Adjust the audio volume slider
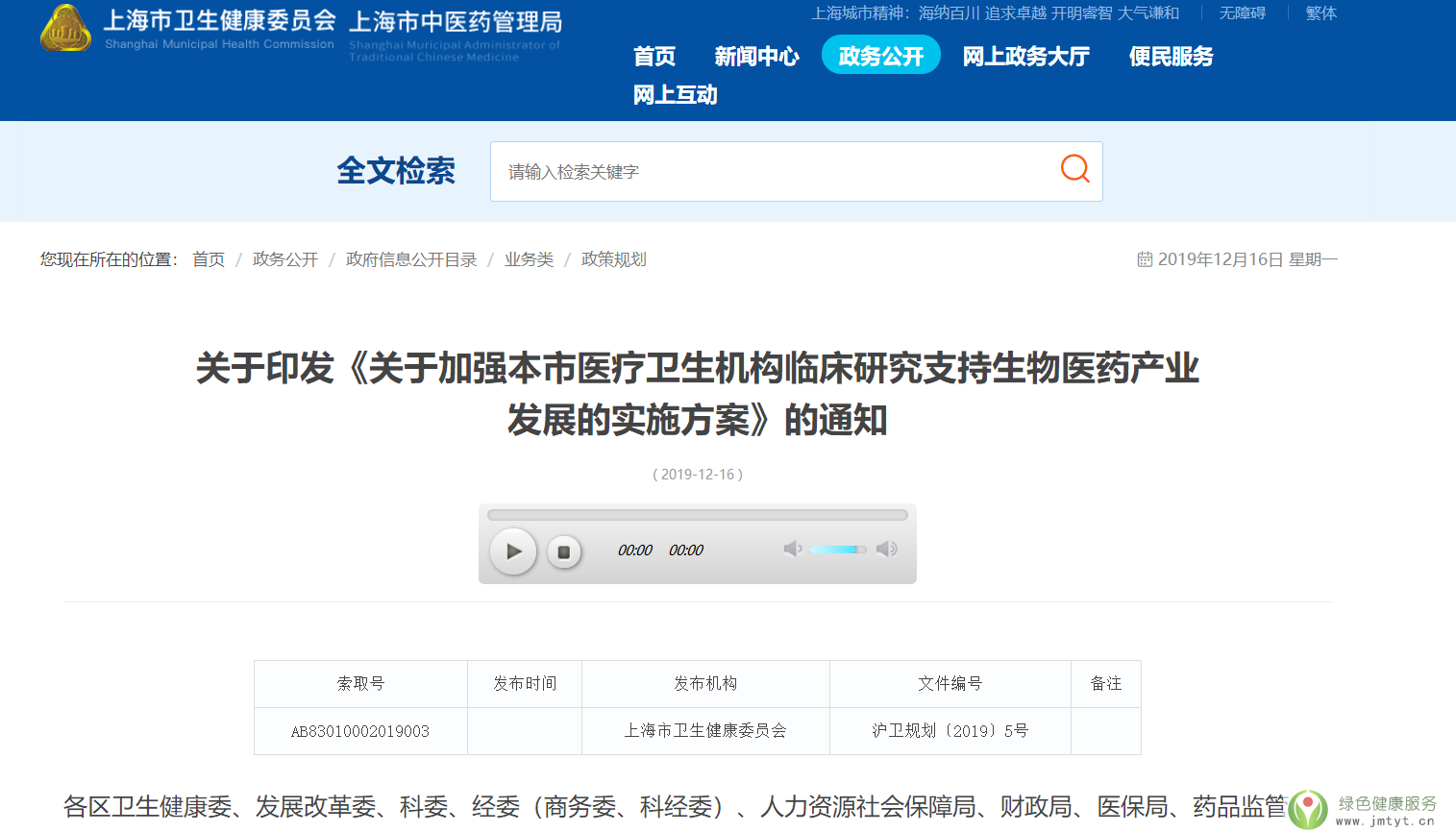This screenshot has height=832, width=1456. (x=837, y=550)
